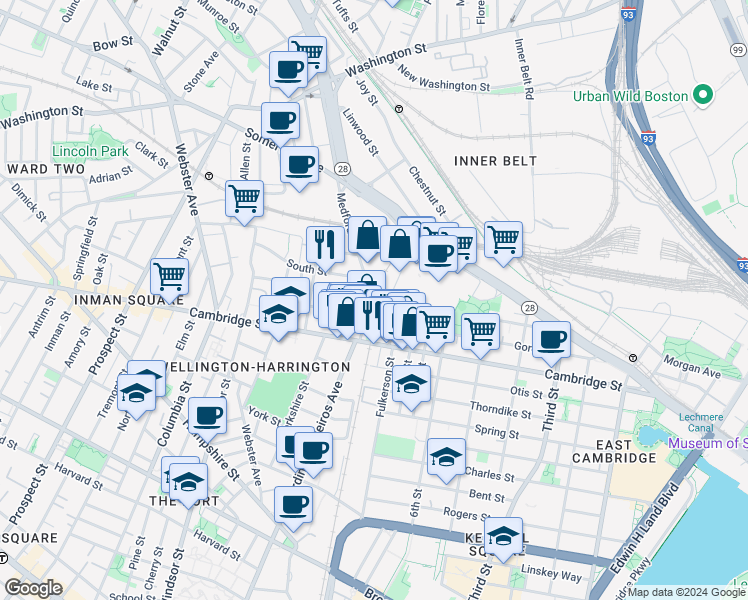Screen dimensions: 748x600
Task: Click the coffee marker beside the Route 28 shield
Action: coord(299,165)
